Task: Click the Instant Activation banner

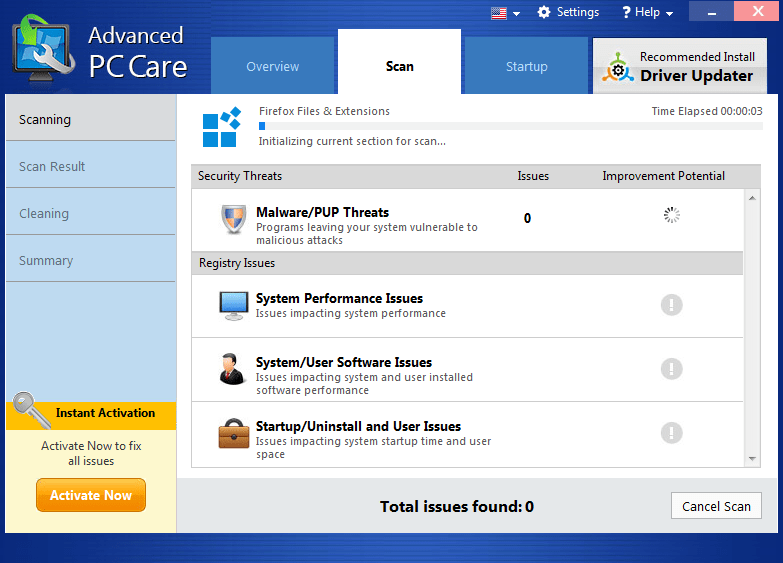Action: tap(91, 415)
